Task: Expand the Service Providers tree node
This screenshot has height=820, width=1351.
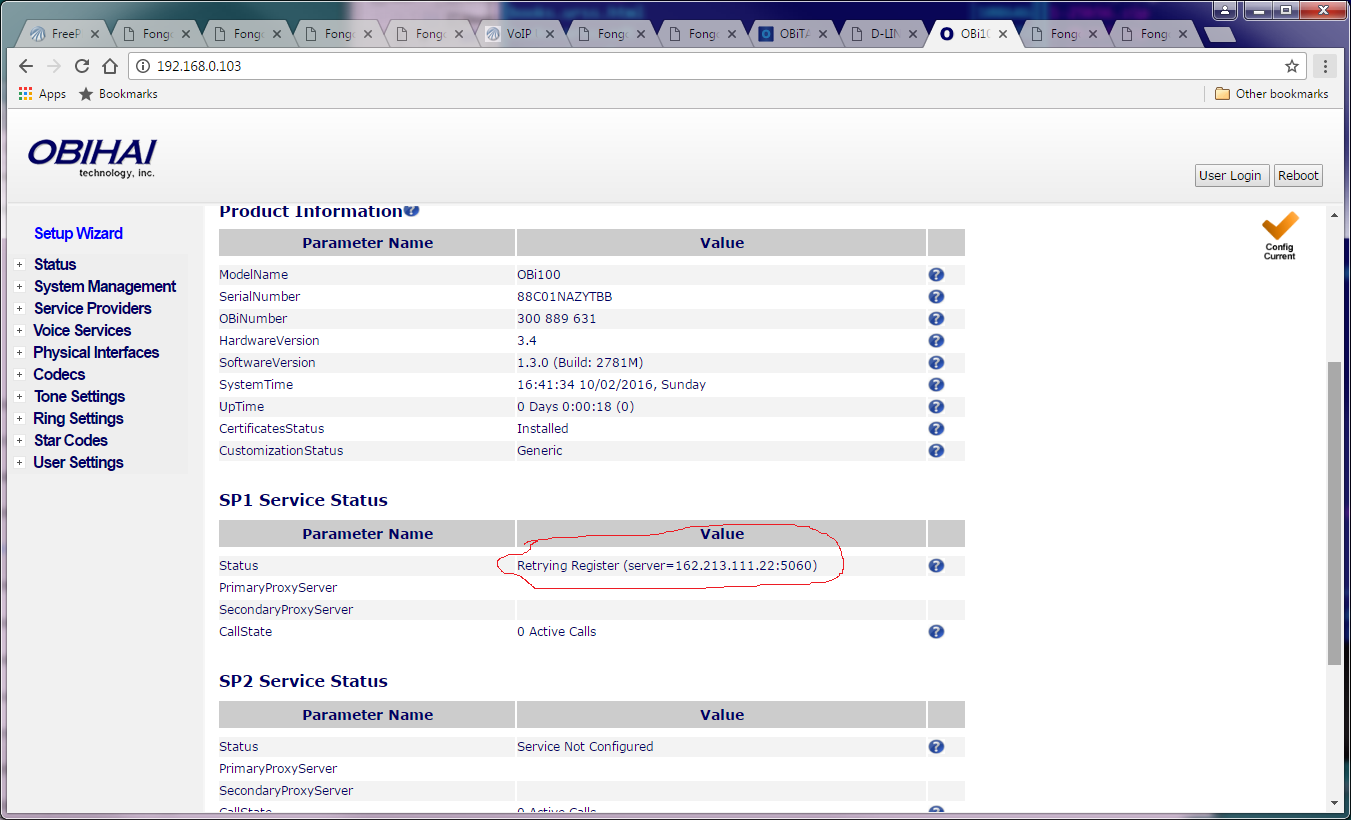Action: click(x=19, y=309)
